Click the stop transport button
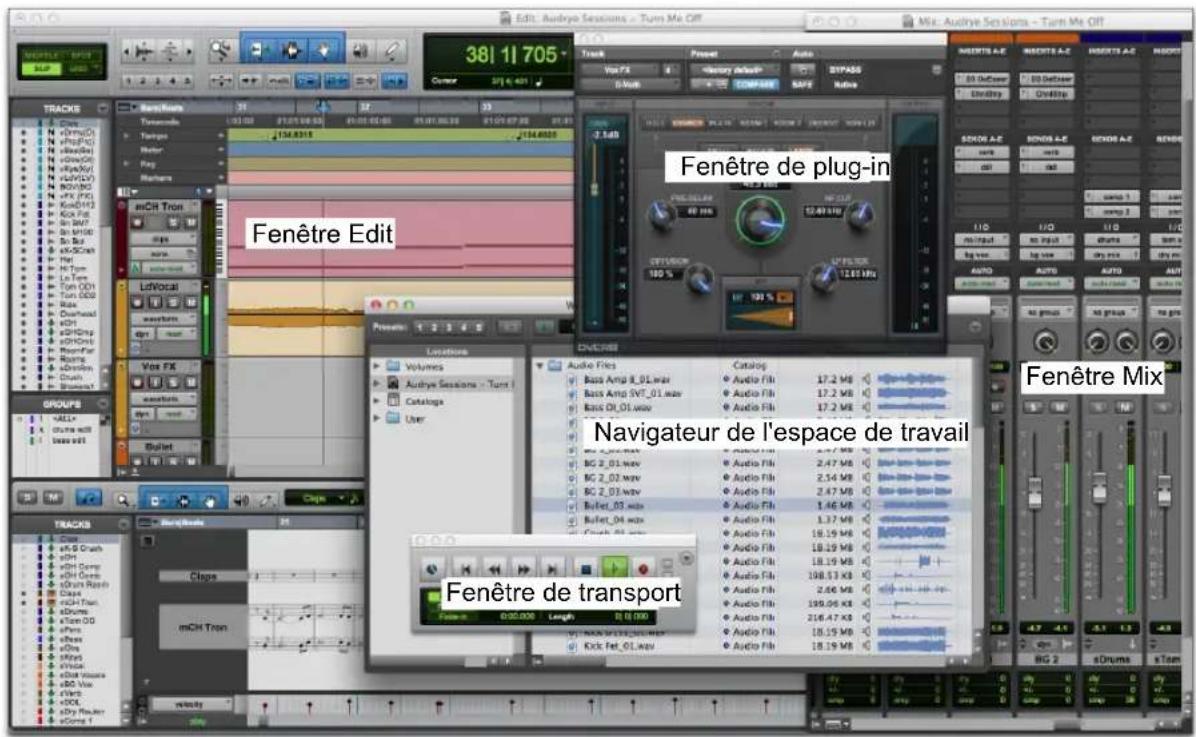The width and height of the screenshot is (1196, 737). (x=585, y=569)
